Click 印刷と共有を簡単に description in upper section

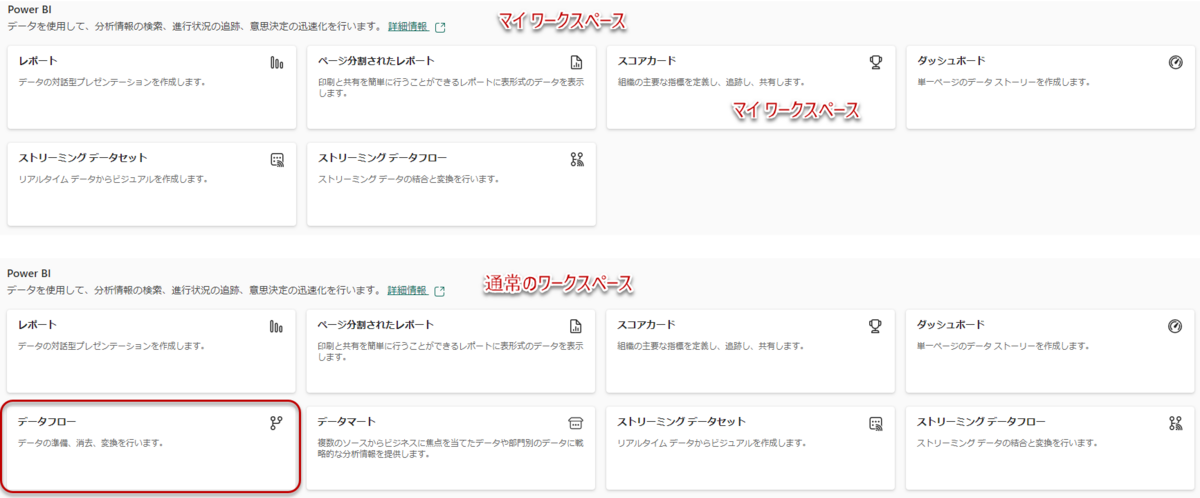(x=450, y=87)
